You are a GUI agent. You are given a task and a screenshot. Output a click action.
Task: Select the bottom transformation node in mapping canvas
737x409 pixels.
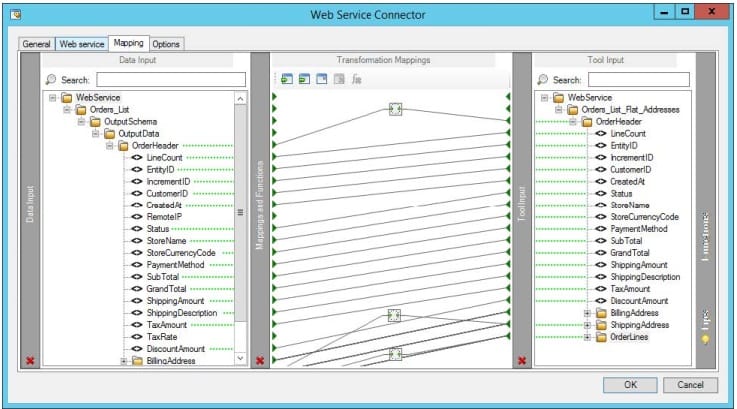click(395, 354)
